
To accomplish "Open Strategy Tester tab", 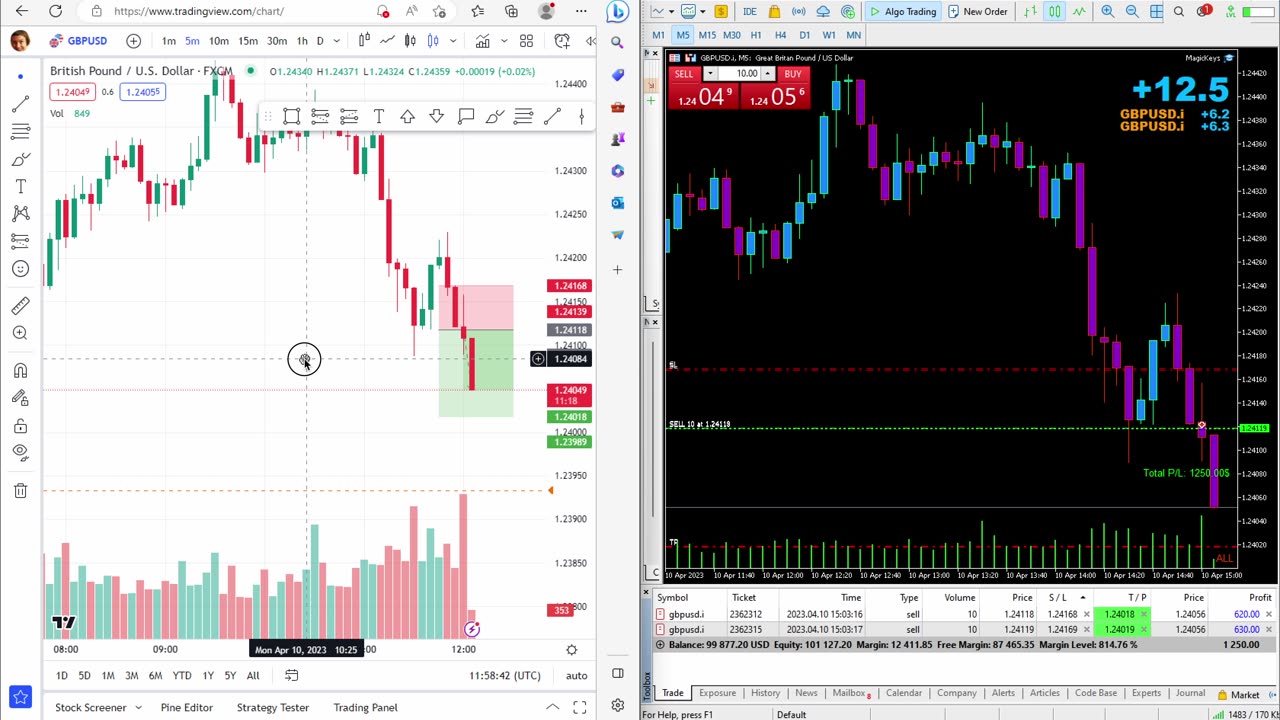I will [273, 707].
